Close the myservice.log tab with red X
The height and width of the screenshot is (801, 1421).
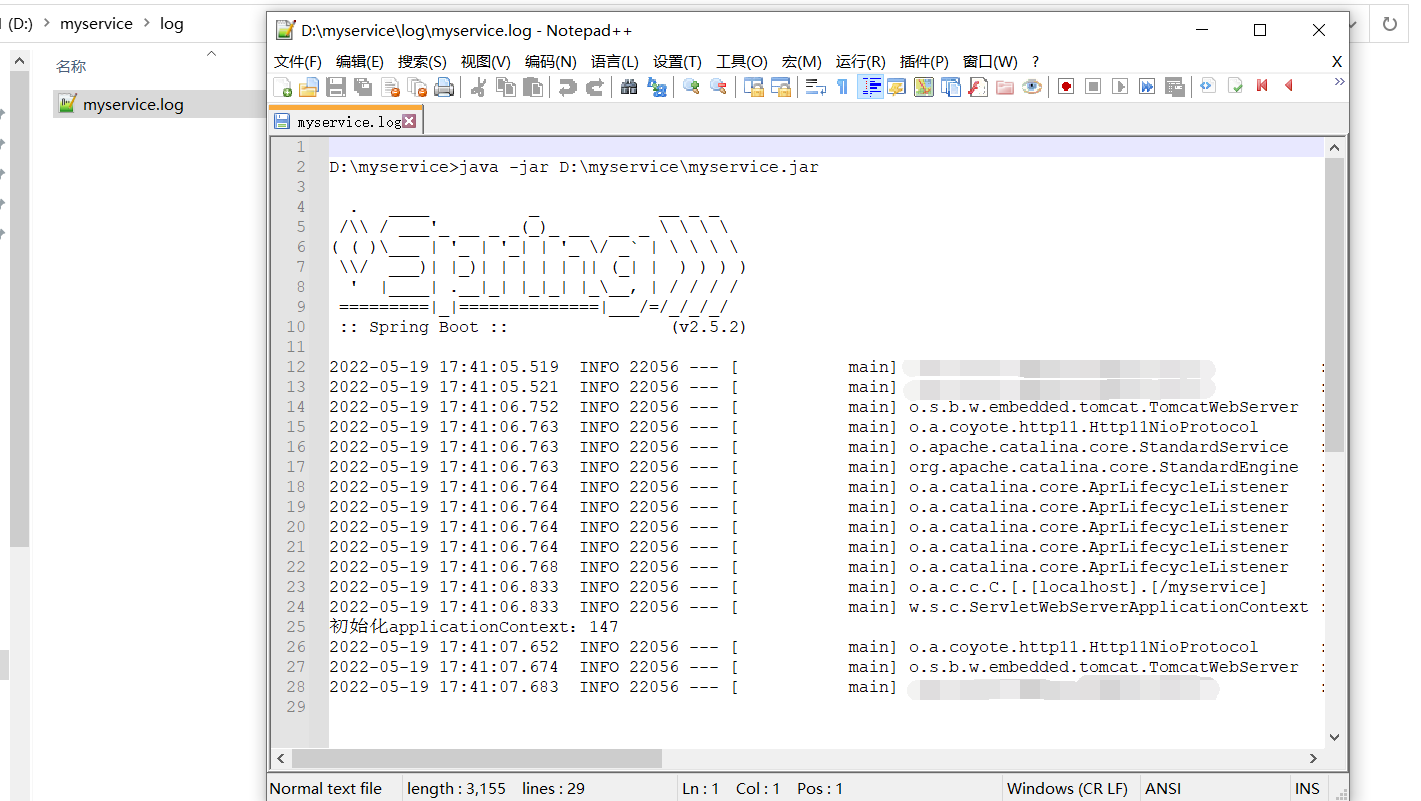[x=409, y=121]
